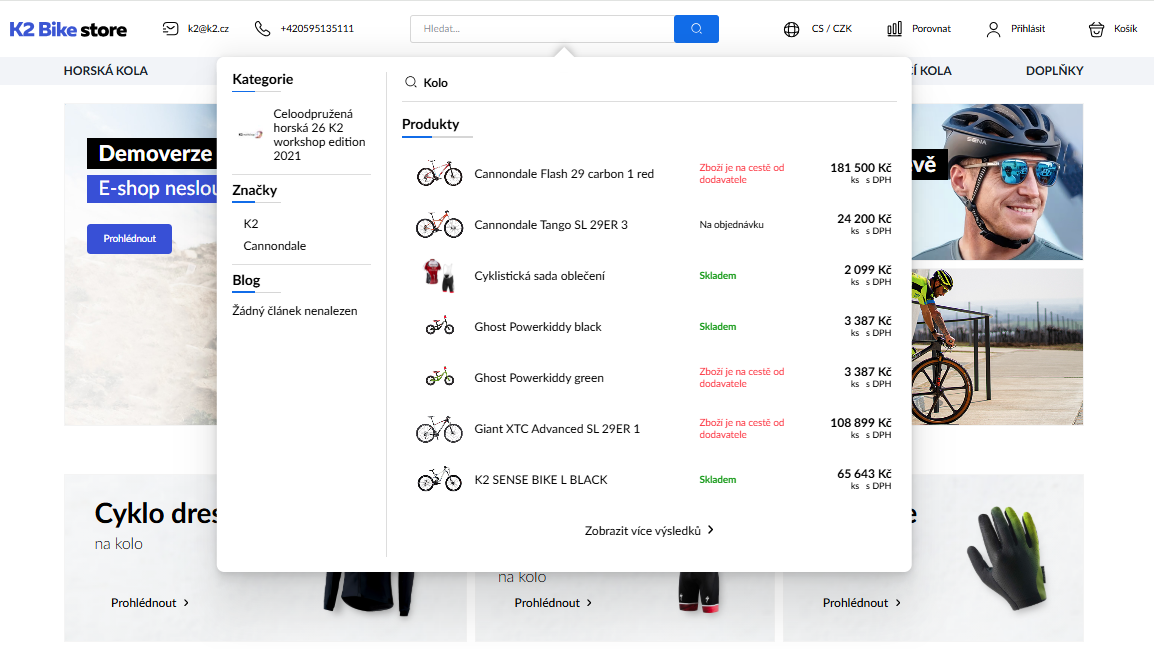The height and width of the screenshot is (649, 1154).
Task: Click Zobrazit více výsledků link
Action: (643, 531)
